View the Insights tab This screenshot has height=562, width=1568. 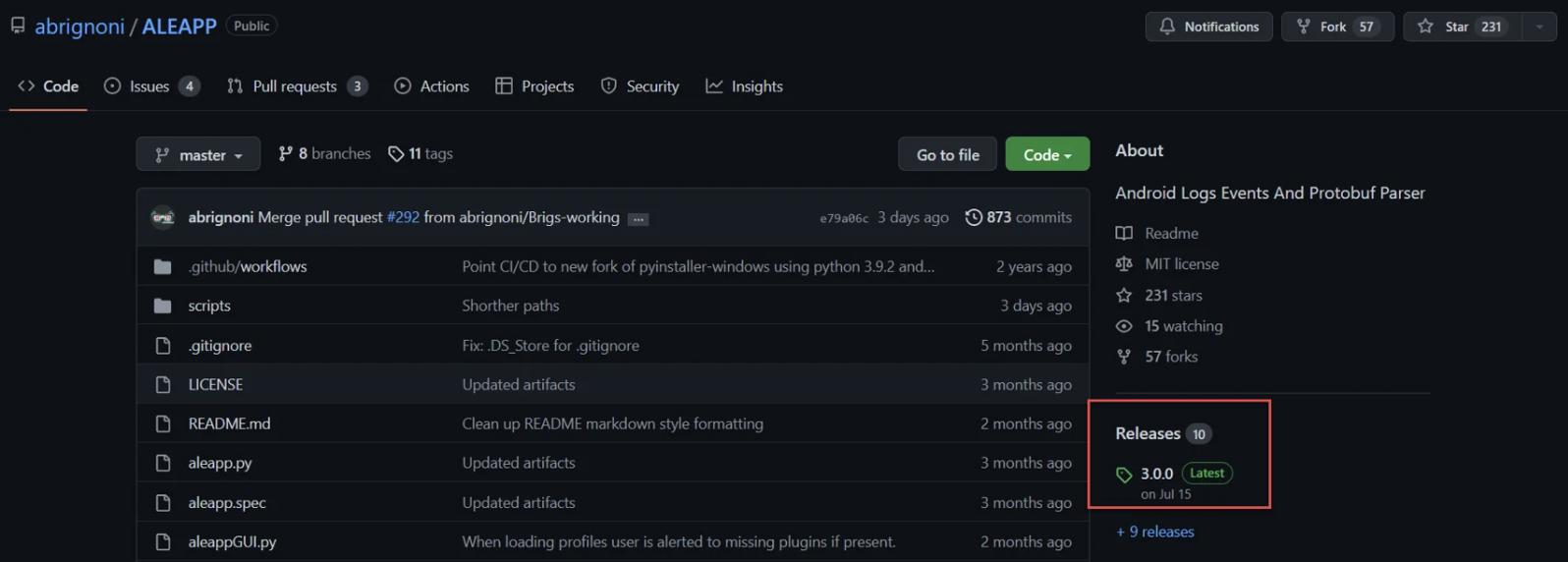tap(744, 86)
